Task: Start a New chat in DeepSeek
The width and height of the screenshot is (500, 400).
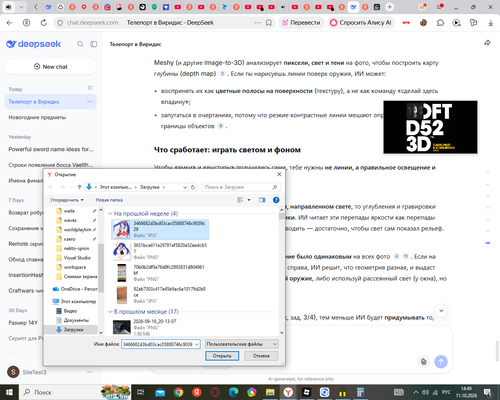Action: coord(51,67)
